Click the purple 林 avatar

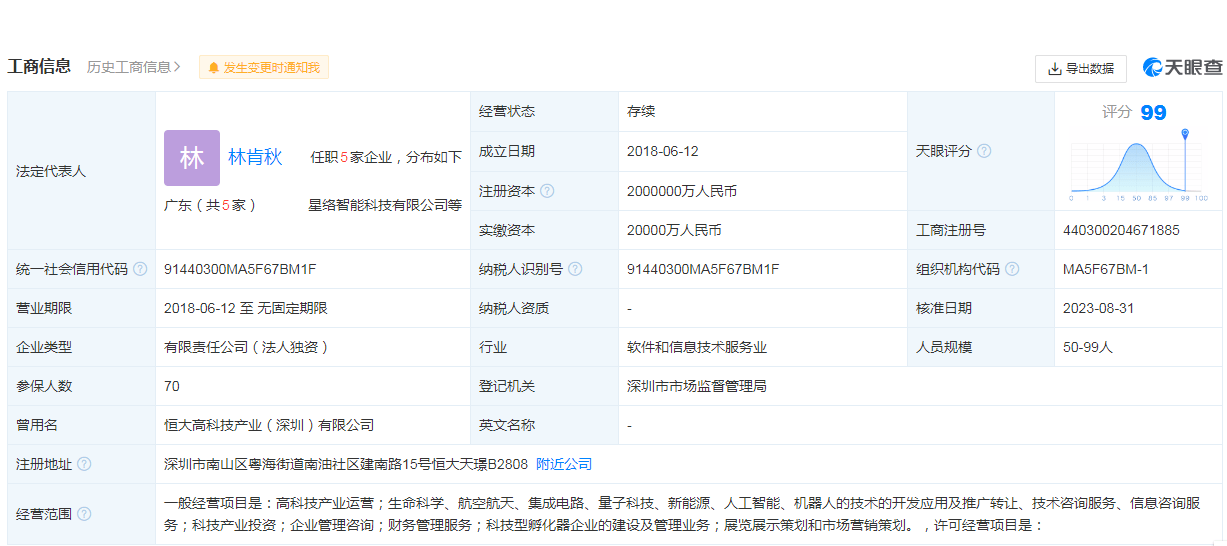(x=192, y=158)
